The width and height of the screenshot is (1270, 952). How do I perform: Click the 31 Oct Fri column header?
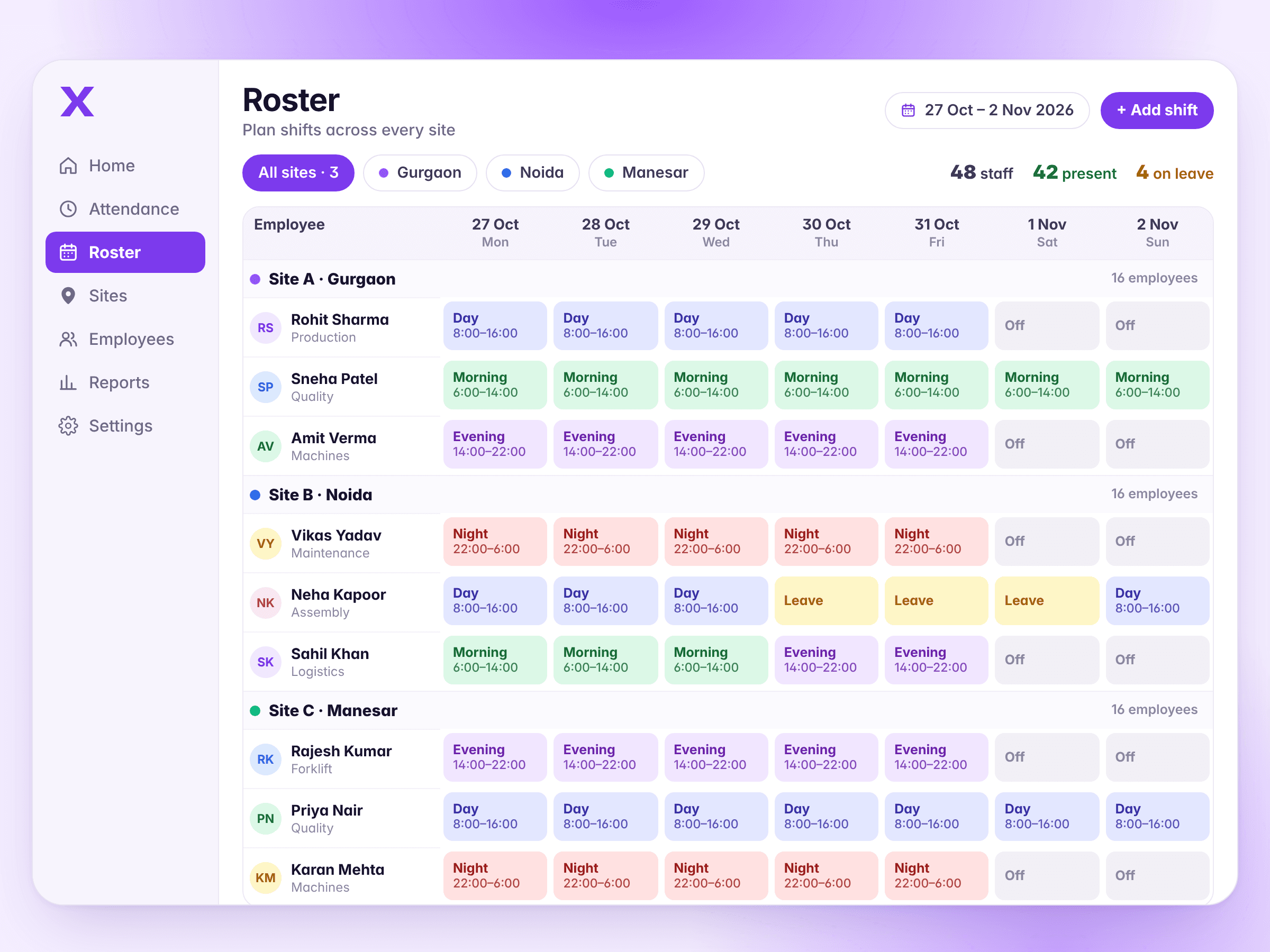coord(937,232)
